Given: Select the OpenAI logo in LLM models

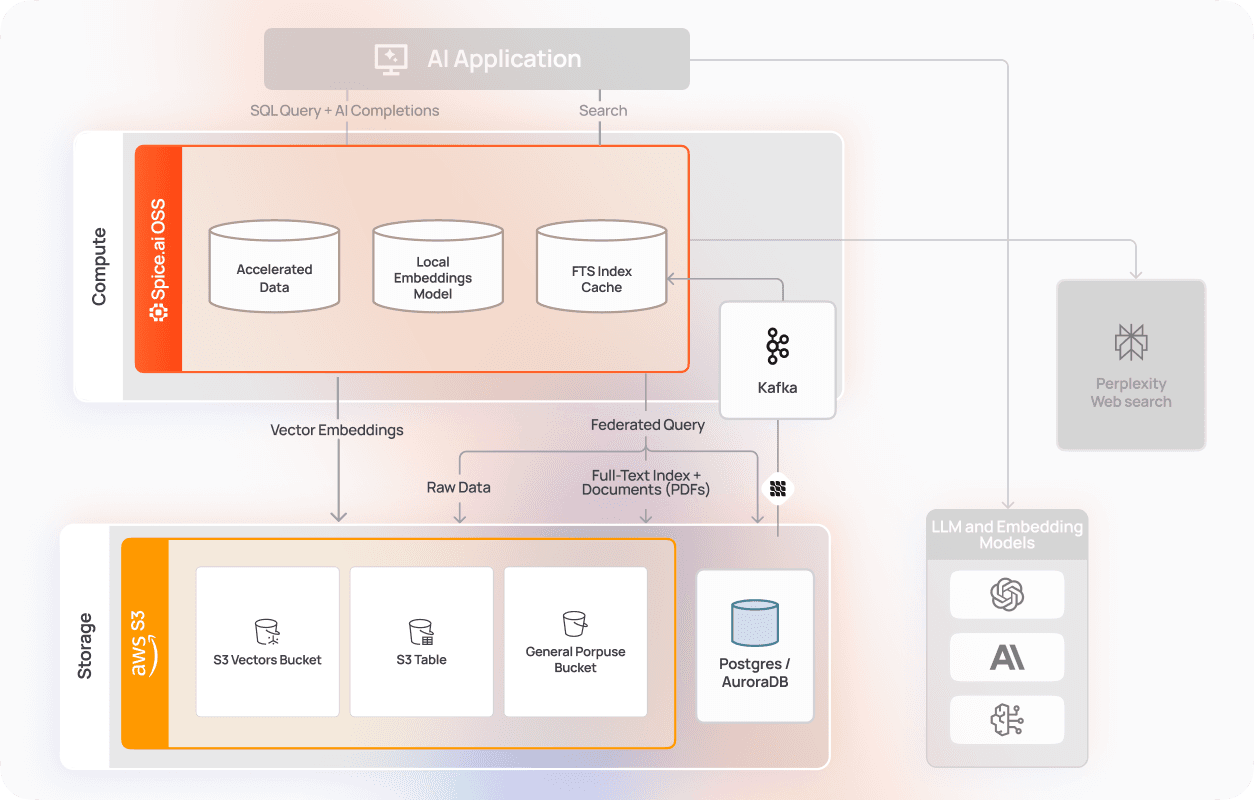Looking at the screenshot, I should point(1007,594).
